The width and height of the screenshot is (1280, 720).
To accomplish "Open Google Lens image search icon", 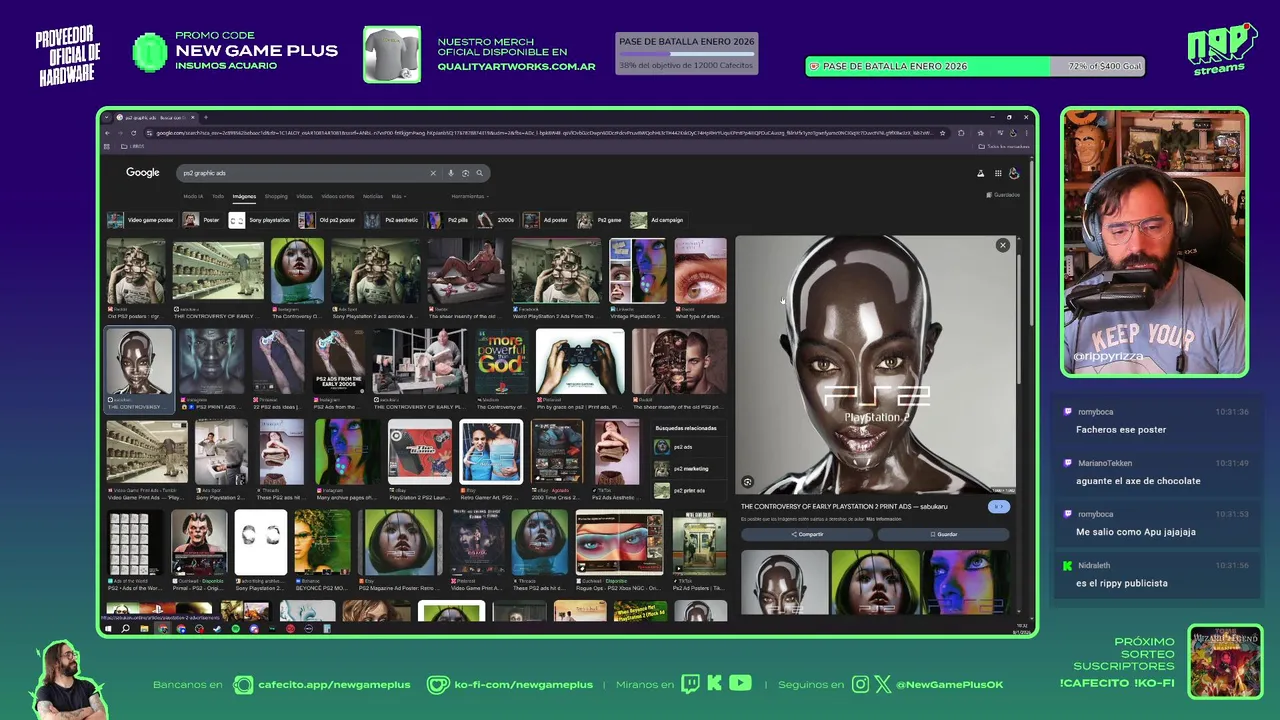I will (x=465, y=173).
